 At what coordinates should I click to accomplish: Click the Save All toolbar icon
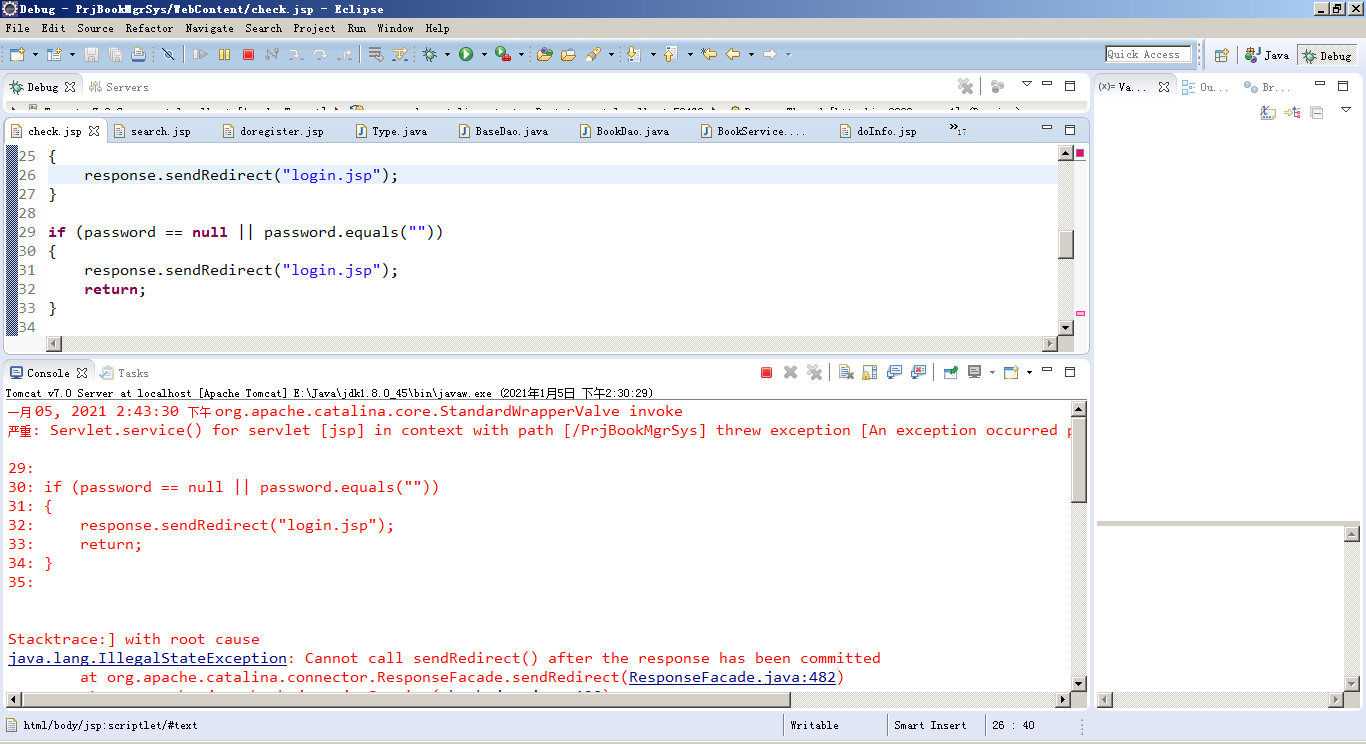[x=117, y=55]
